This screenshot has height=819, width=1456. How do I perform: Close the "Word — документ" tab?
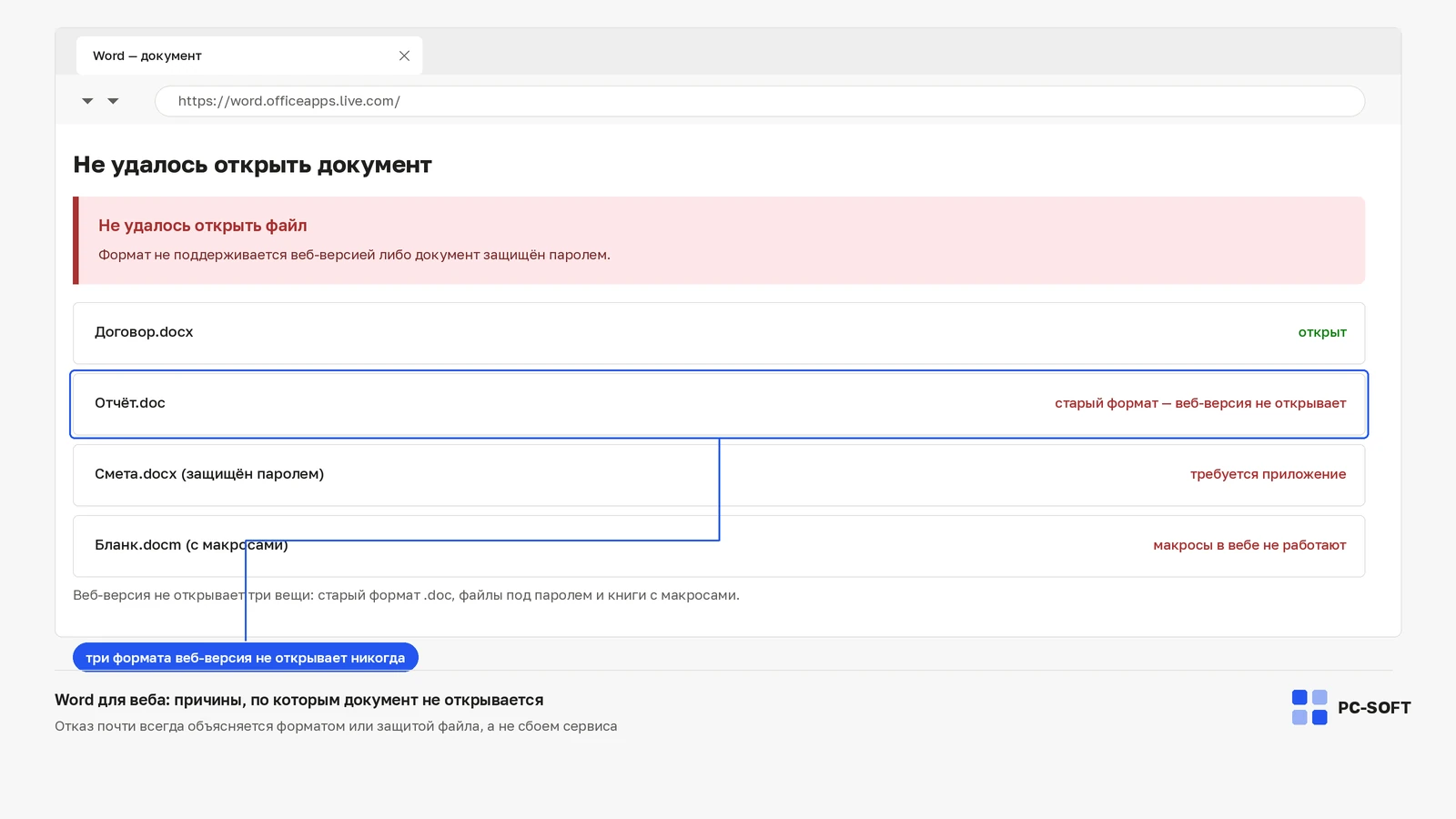(404, 56)
